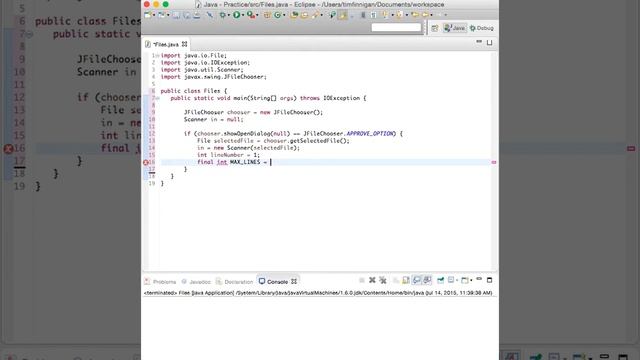Switch to the Java perspective
The height and width of the screenshot is (360, 640).
tap(455, 28)
